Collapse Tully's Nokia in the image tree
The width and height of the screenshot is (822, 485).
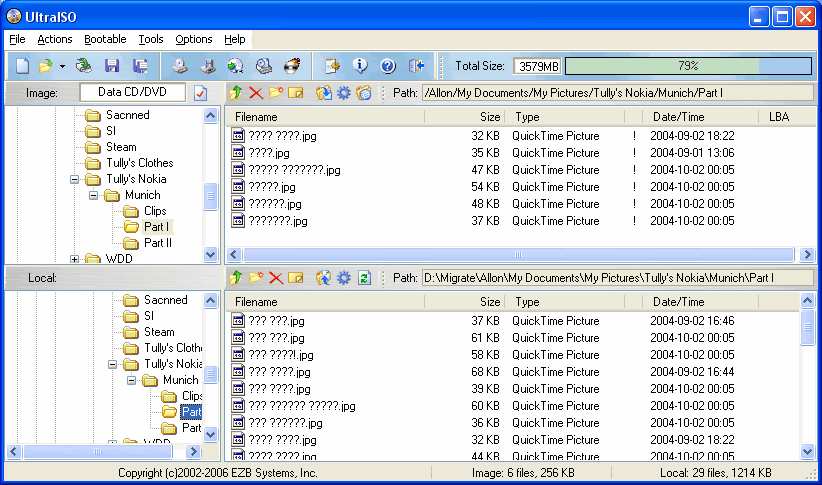pos(75,179)
